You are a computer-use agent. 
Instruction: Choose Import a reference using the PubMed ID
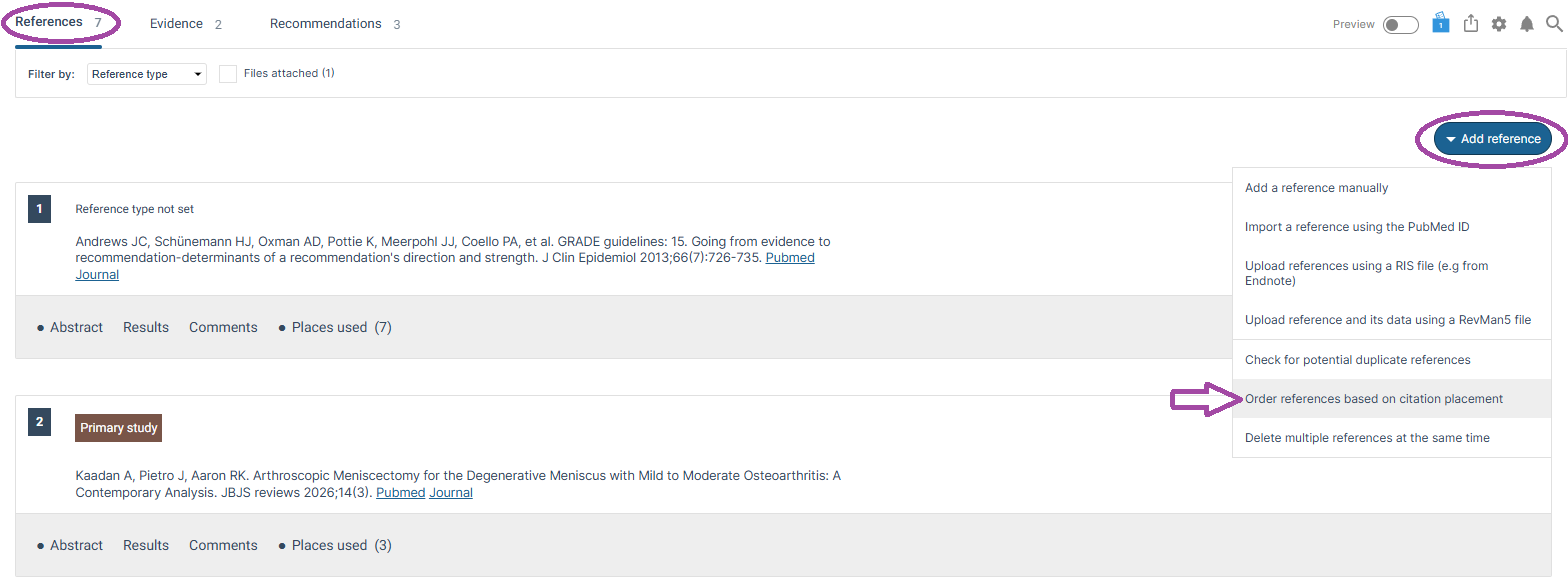(x=1356, y=227)
